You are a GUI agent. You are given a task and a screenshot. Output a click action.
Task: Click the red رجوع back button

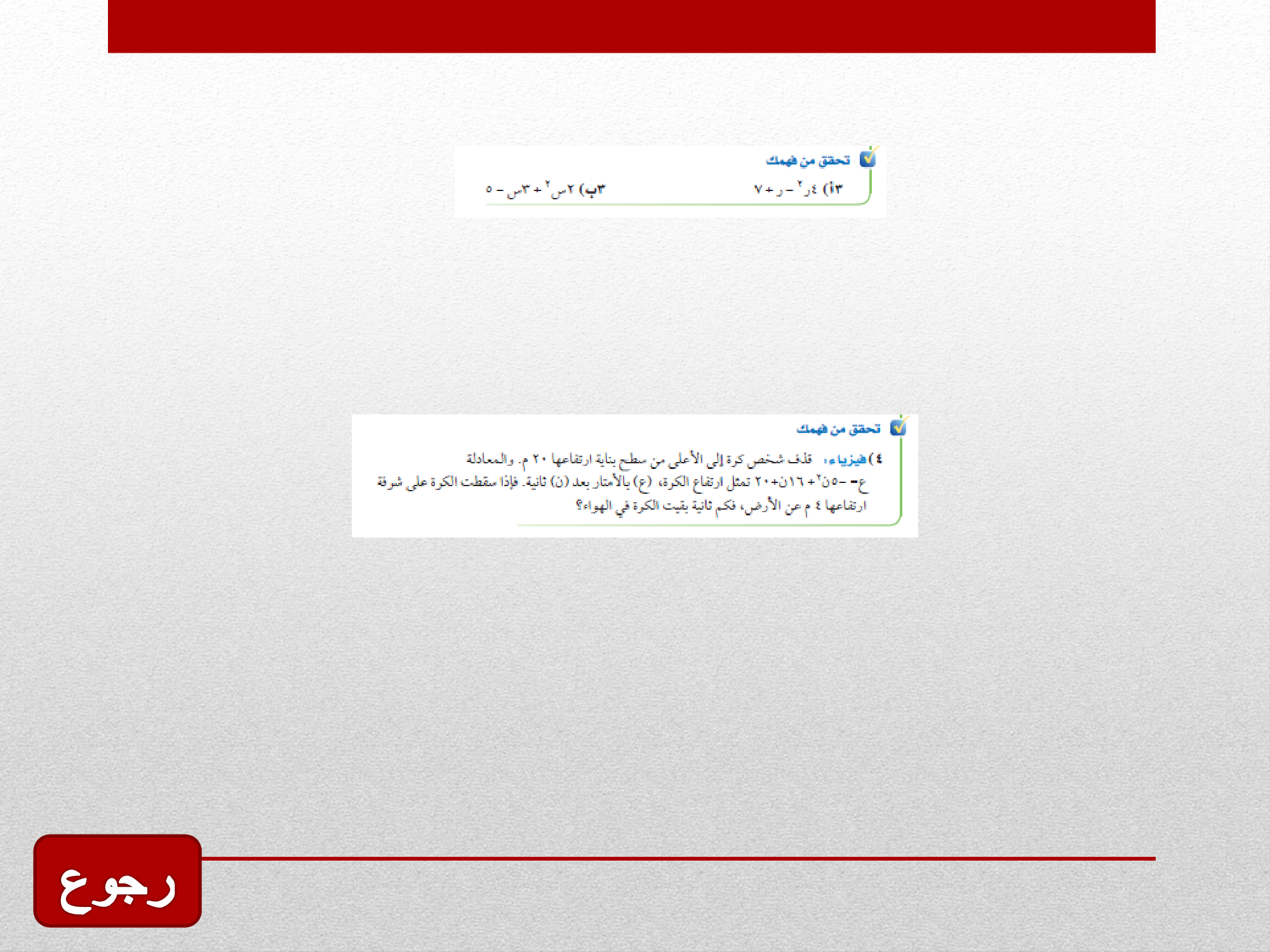click(117, 881)
